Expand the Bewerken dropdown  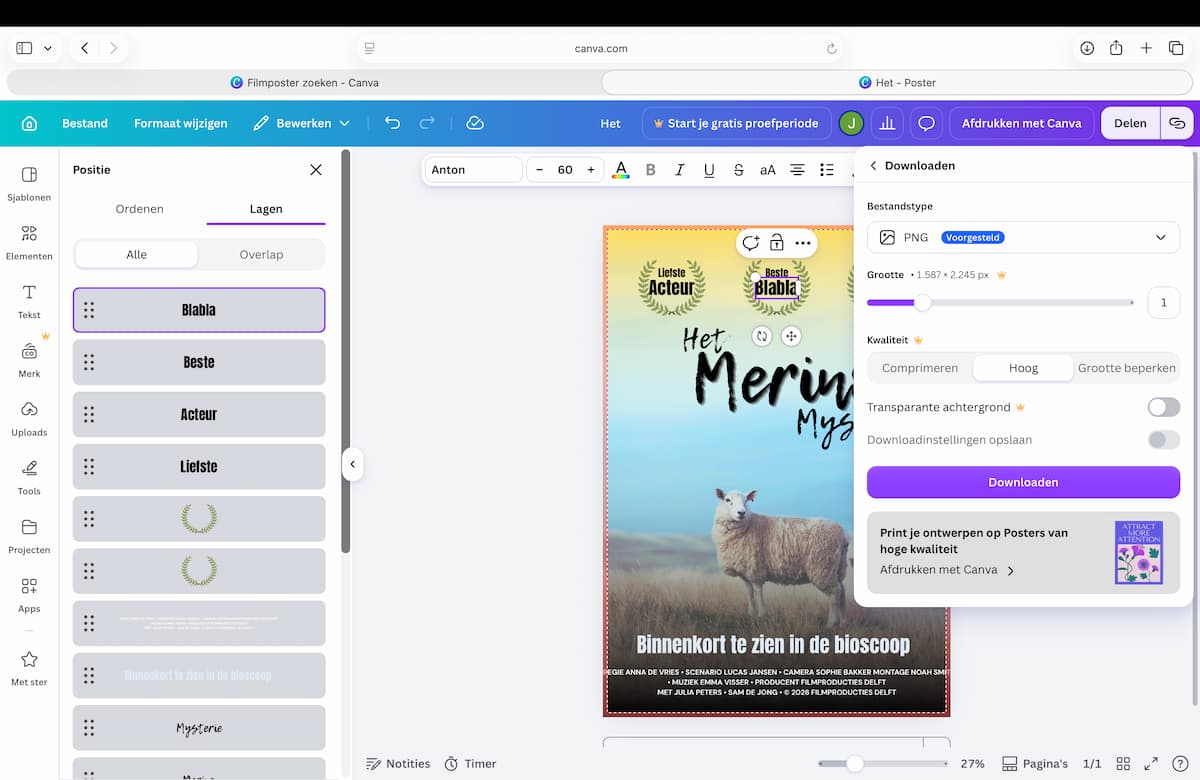pos(301,123)
